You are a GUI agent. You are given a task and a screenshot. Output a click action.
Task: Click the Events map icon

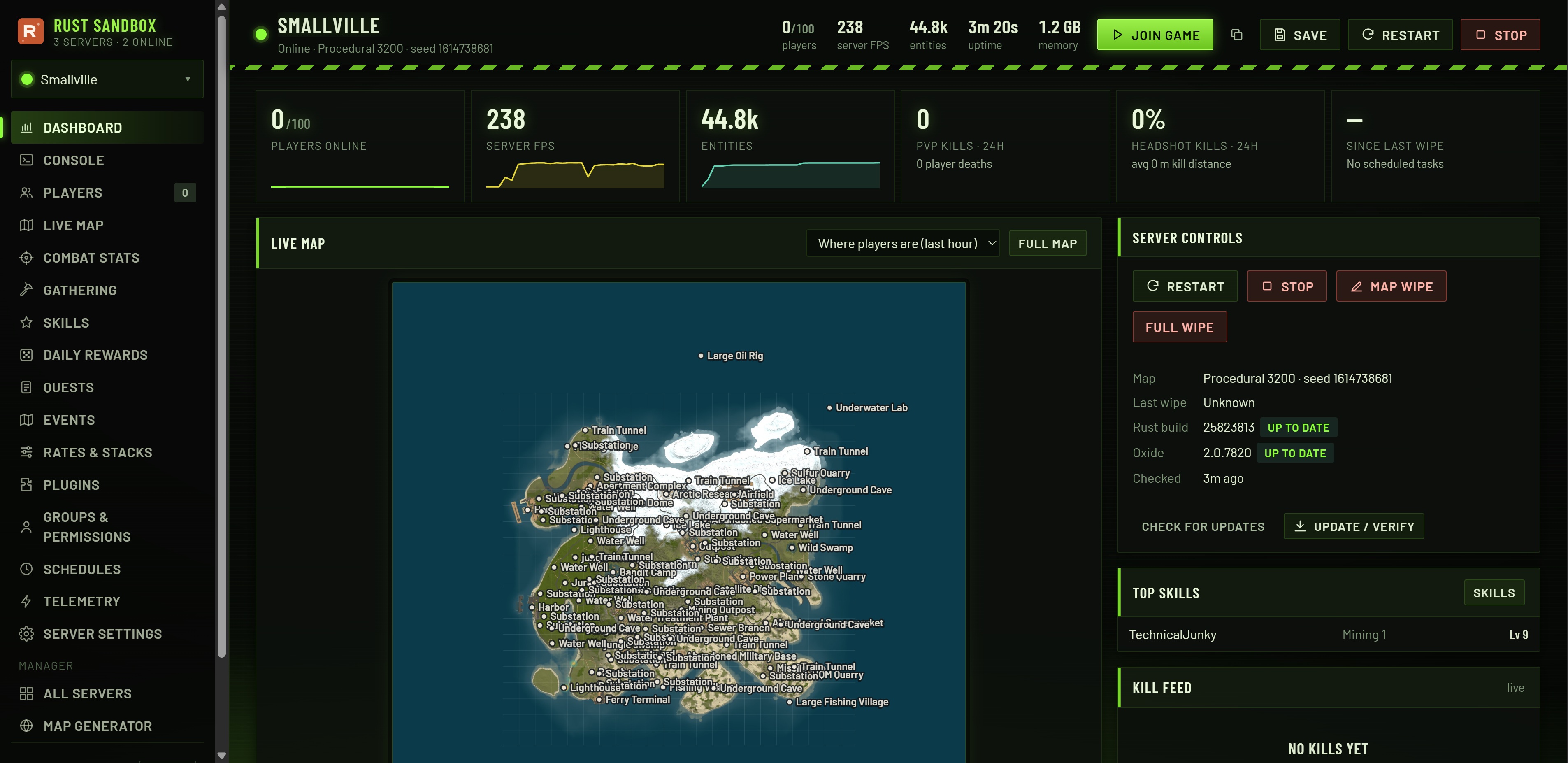click(x=26, y=420)
